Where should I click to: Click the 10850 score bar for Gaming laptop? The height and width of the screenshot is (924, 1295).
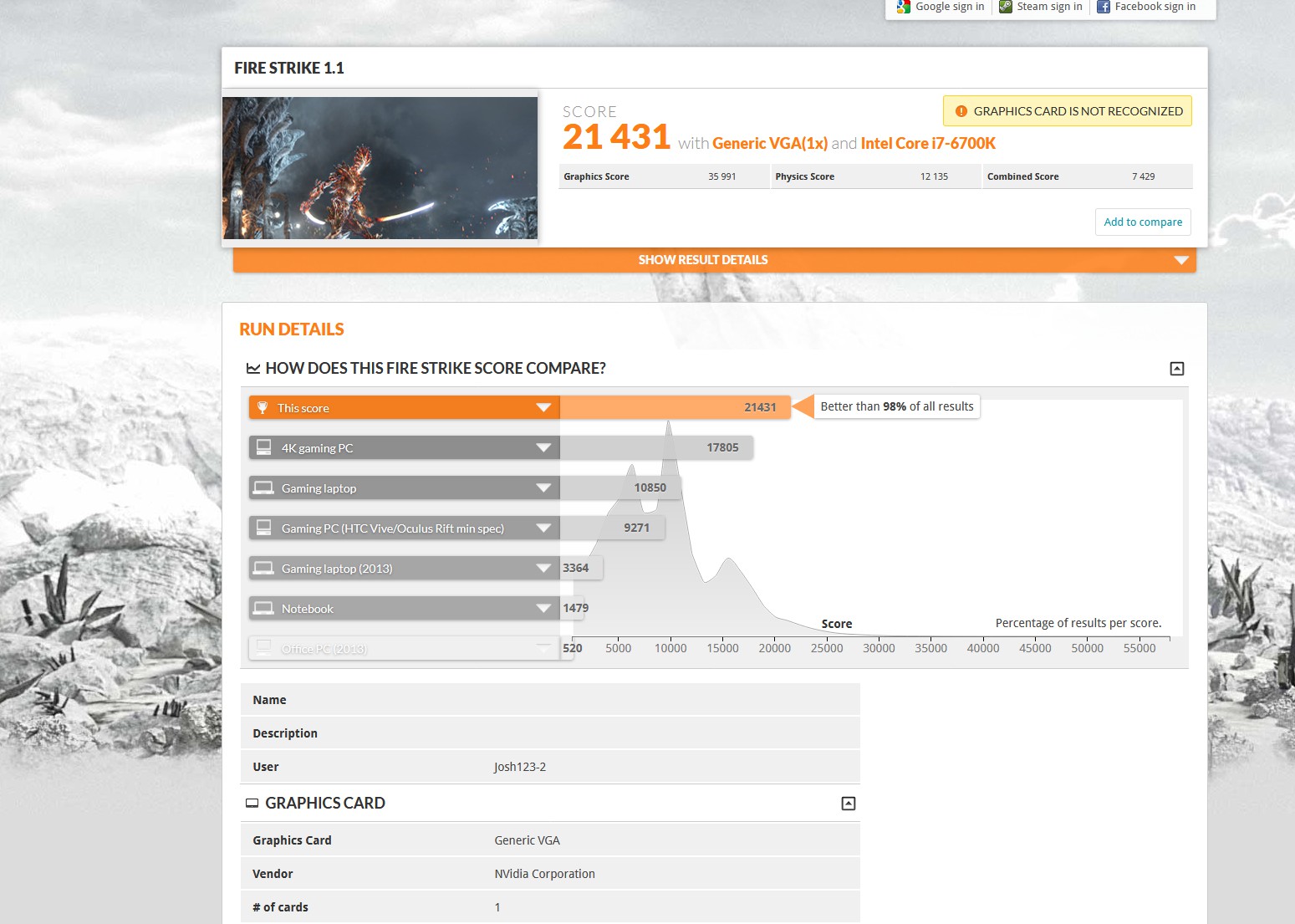coord(620,488)
